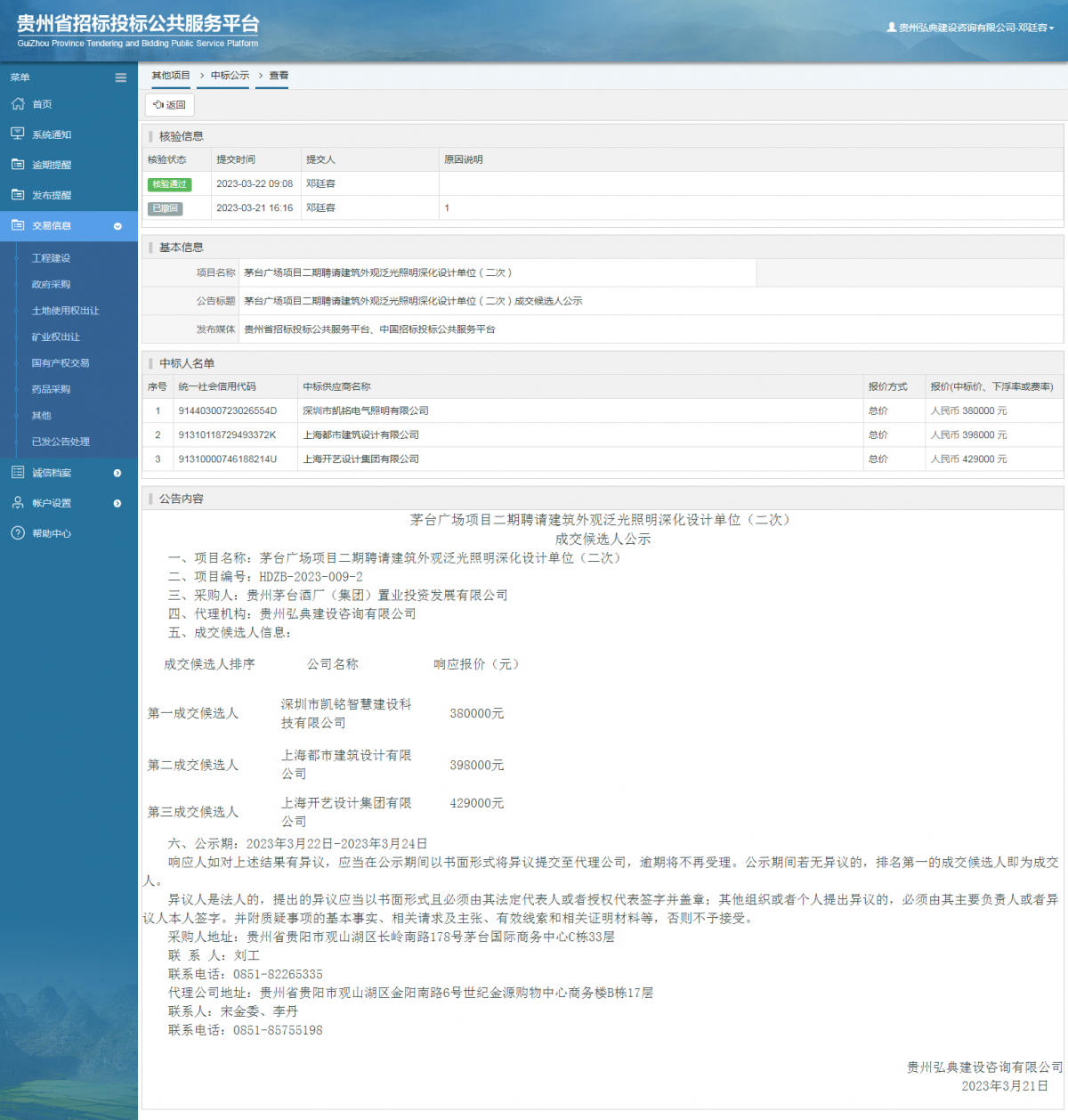Click submission time 2023-03-22 09:08
Screen dimensions: 1068x1120
coord(255,184)
